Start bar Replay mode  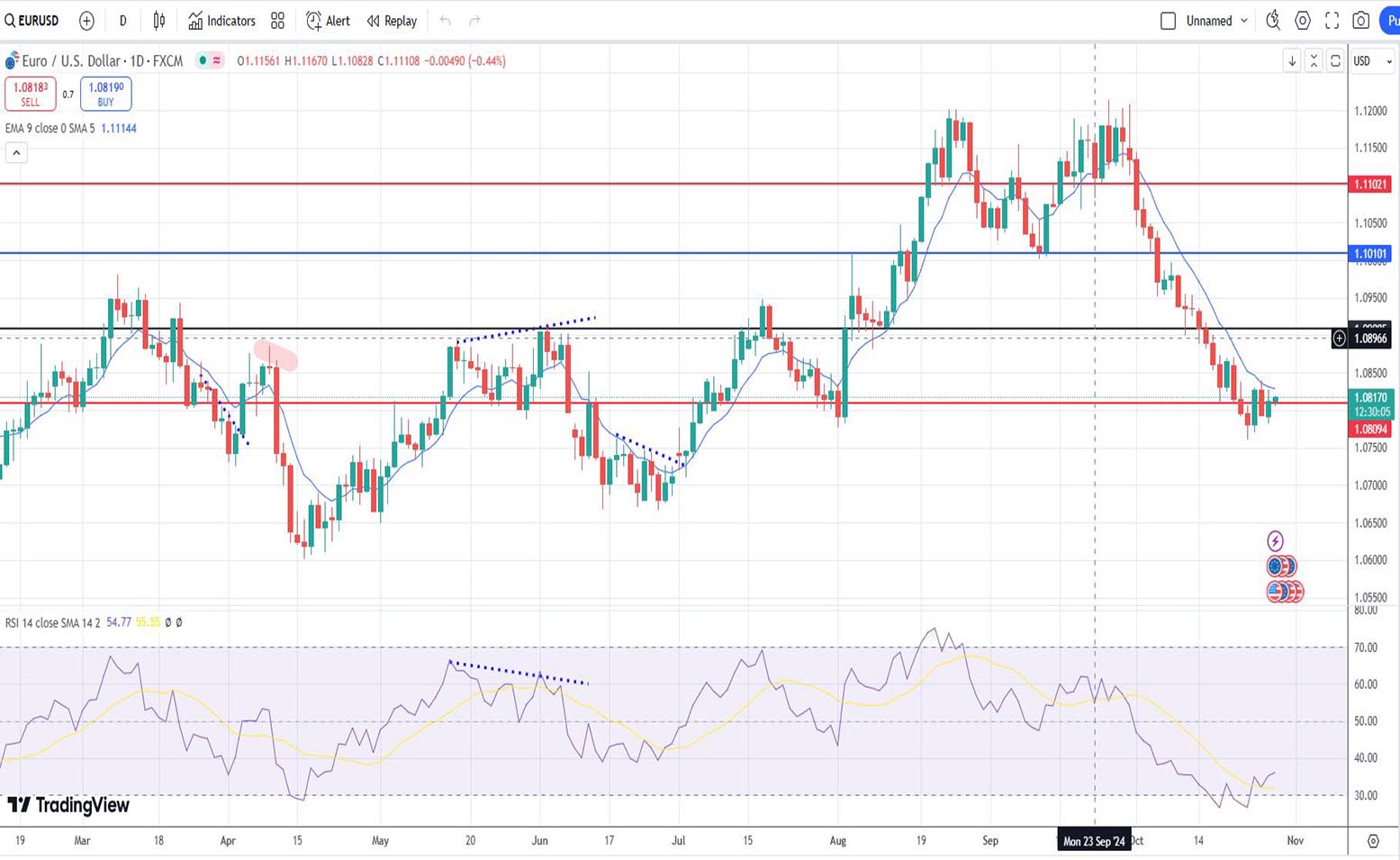point(392,21)
